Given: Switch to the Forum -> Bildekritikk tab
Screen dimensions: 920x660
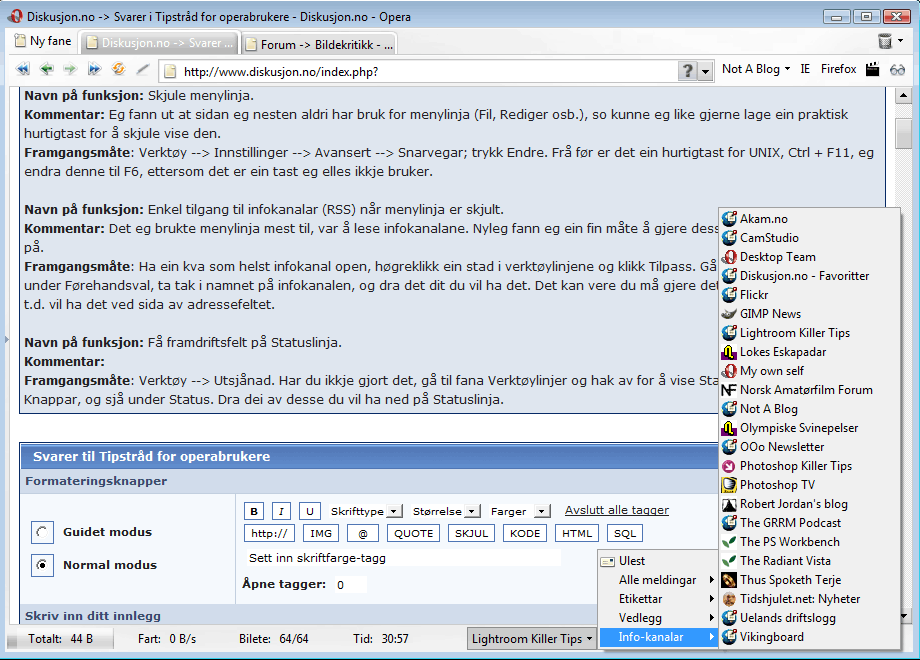Looking at the screenshot, I should [x=319, y=44].
